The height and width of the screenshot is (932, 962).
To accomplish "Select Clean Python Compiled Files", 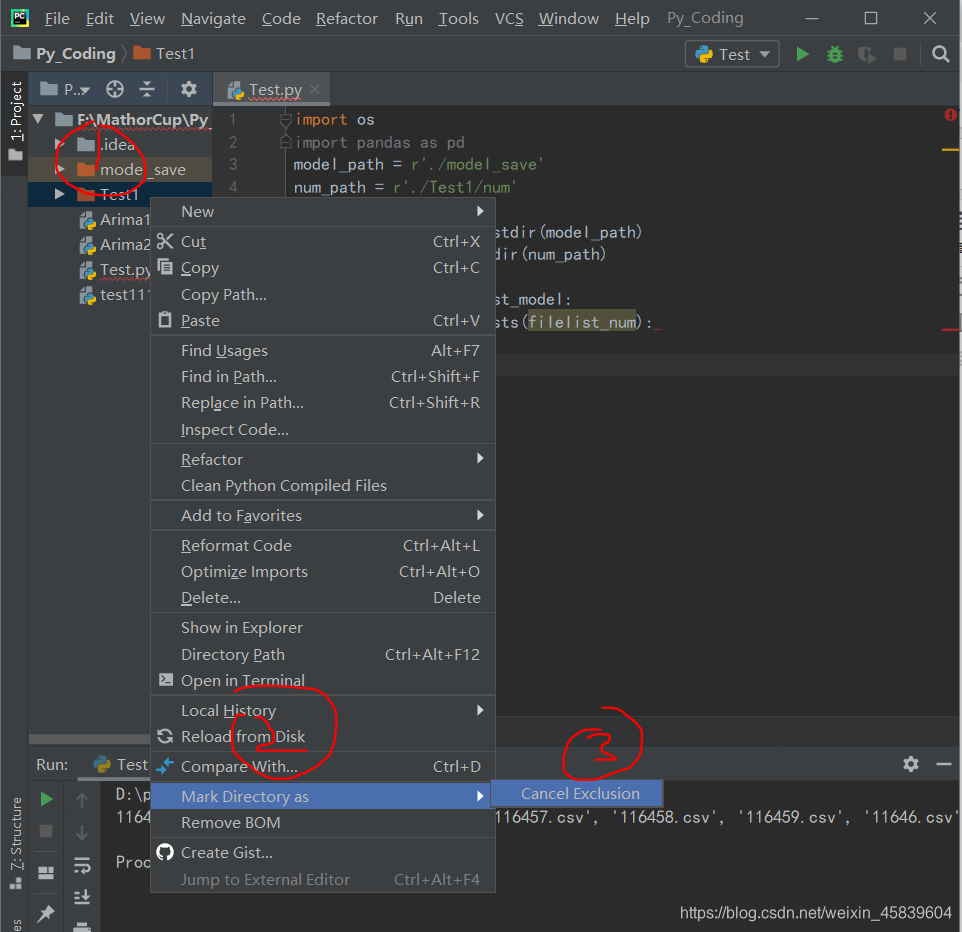I will [323, 485].
